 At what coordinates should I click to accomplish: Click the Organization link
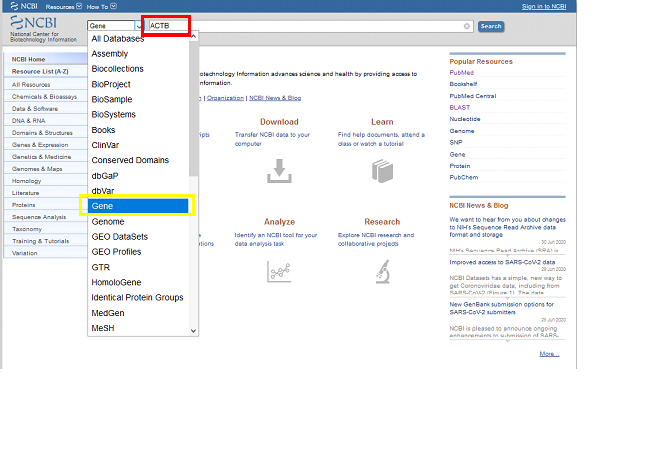tap(225, 98)
